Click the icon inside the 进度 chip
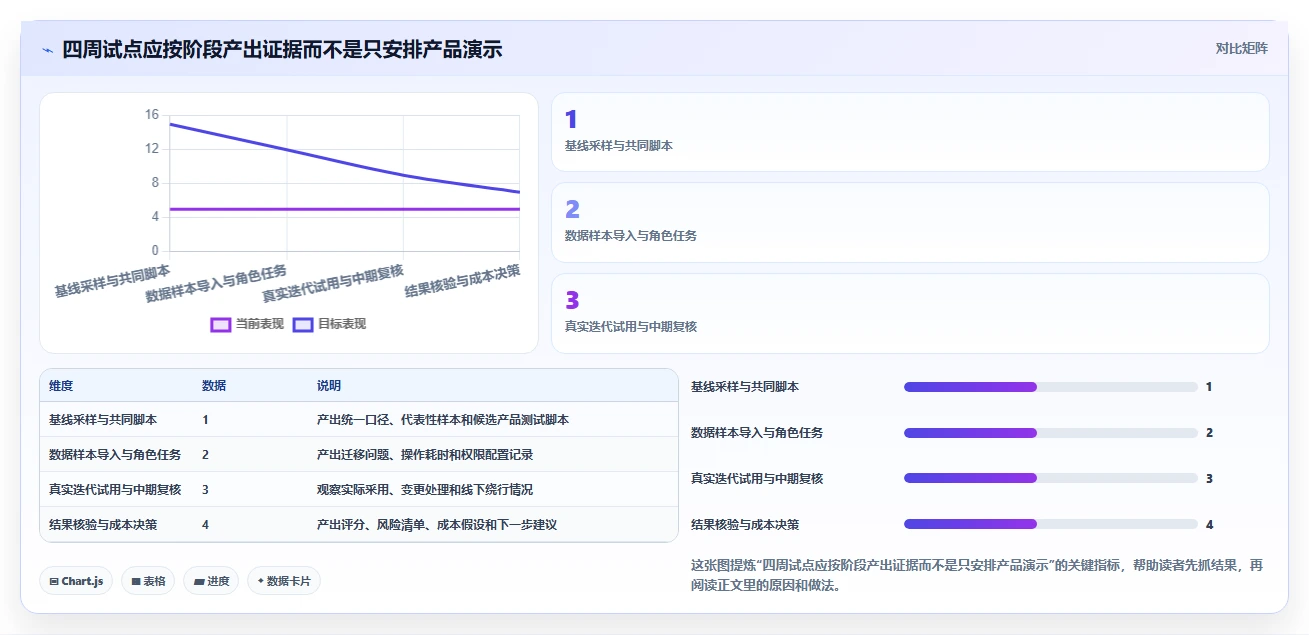 pos(199,581)
